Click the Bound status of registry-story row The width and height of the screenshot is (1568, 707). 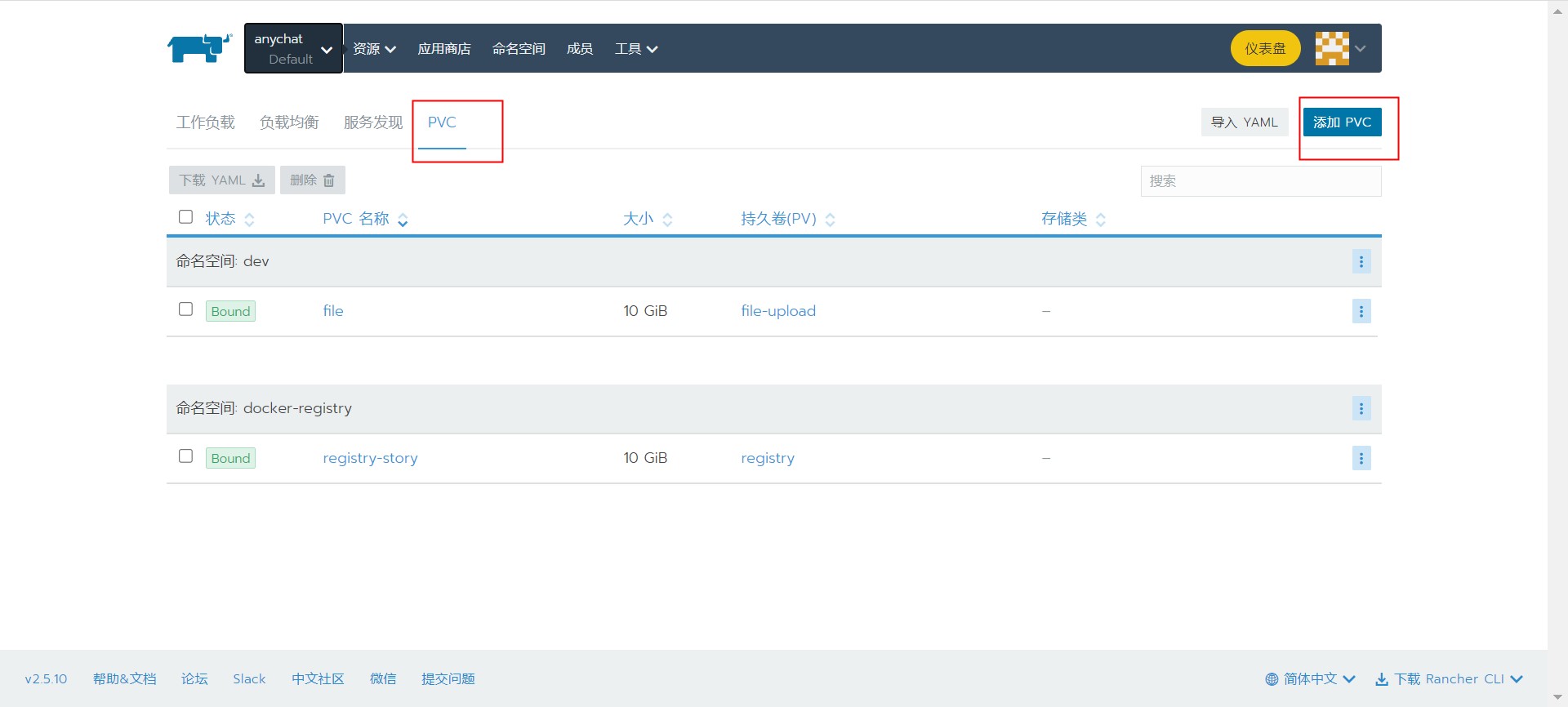coord(230,458)
